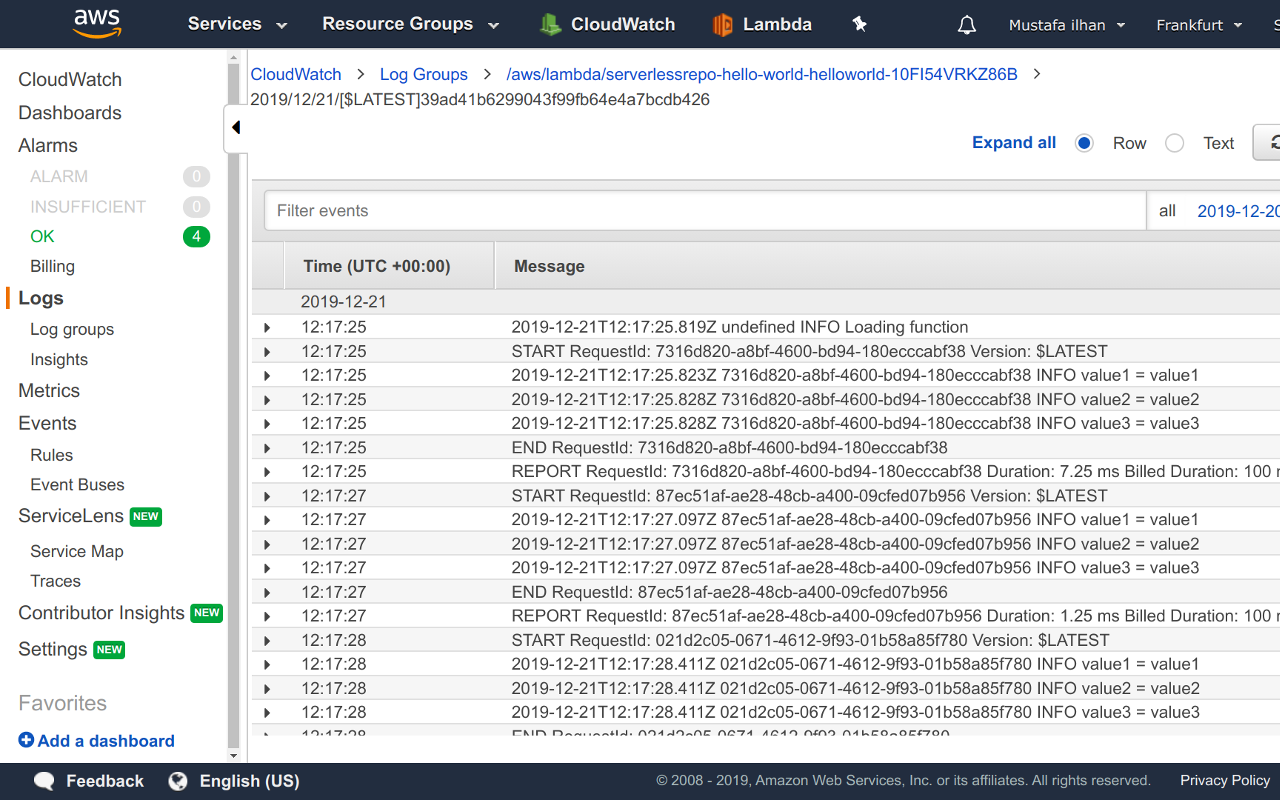Open ServiceLens in sidebar
Viewport: 1280px width, 800px height.
(71, 516)
